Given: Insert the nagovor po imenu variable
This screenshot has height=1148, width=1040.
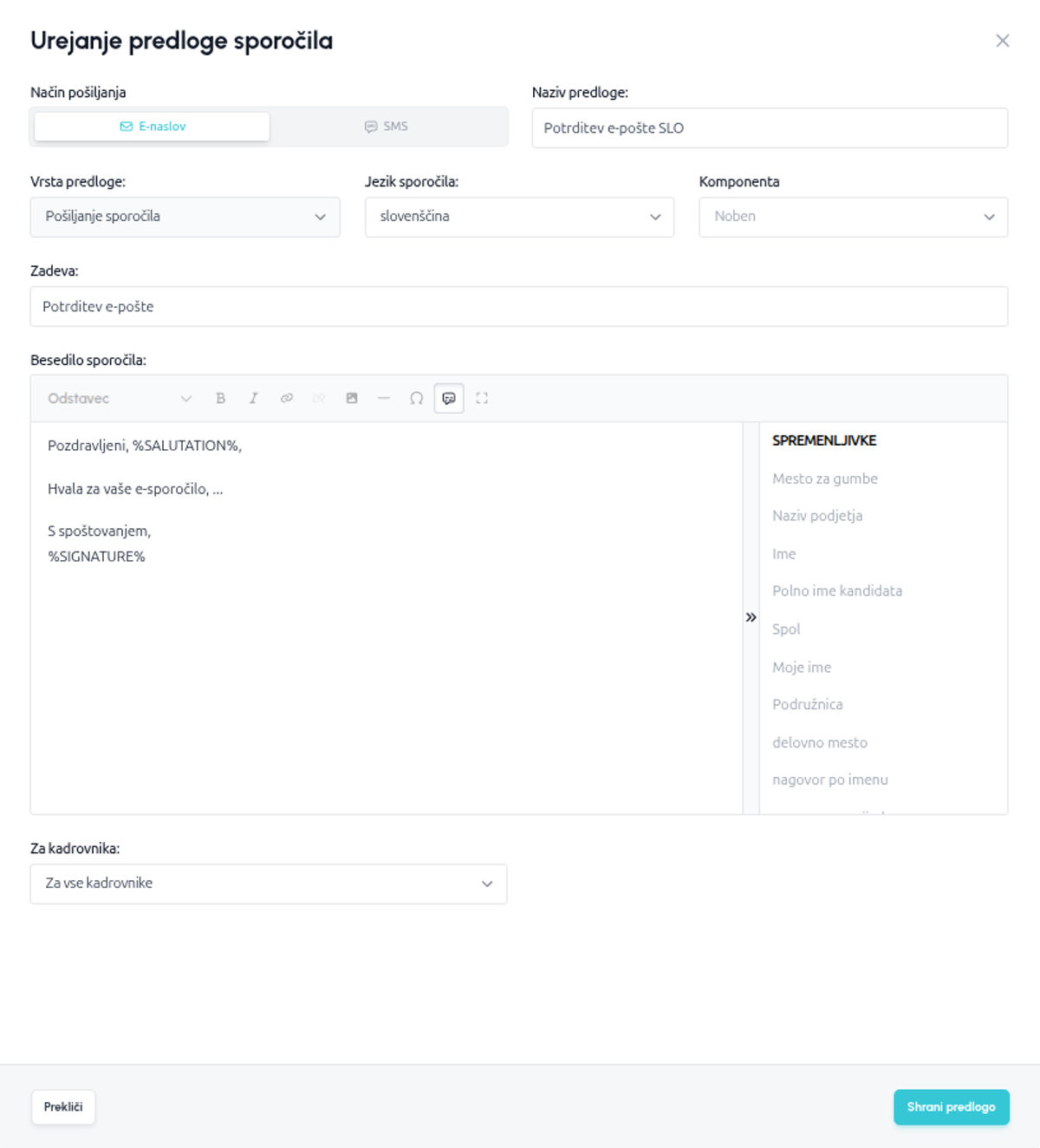Looking at the screenshot, I should click(x=830, y=780).
